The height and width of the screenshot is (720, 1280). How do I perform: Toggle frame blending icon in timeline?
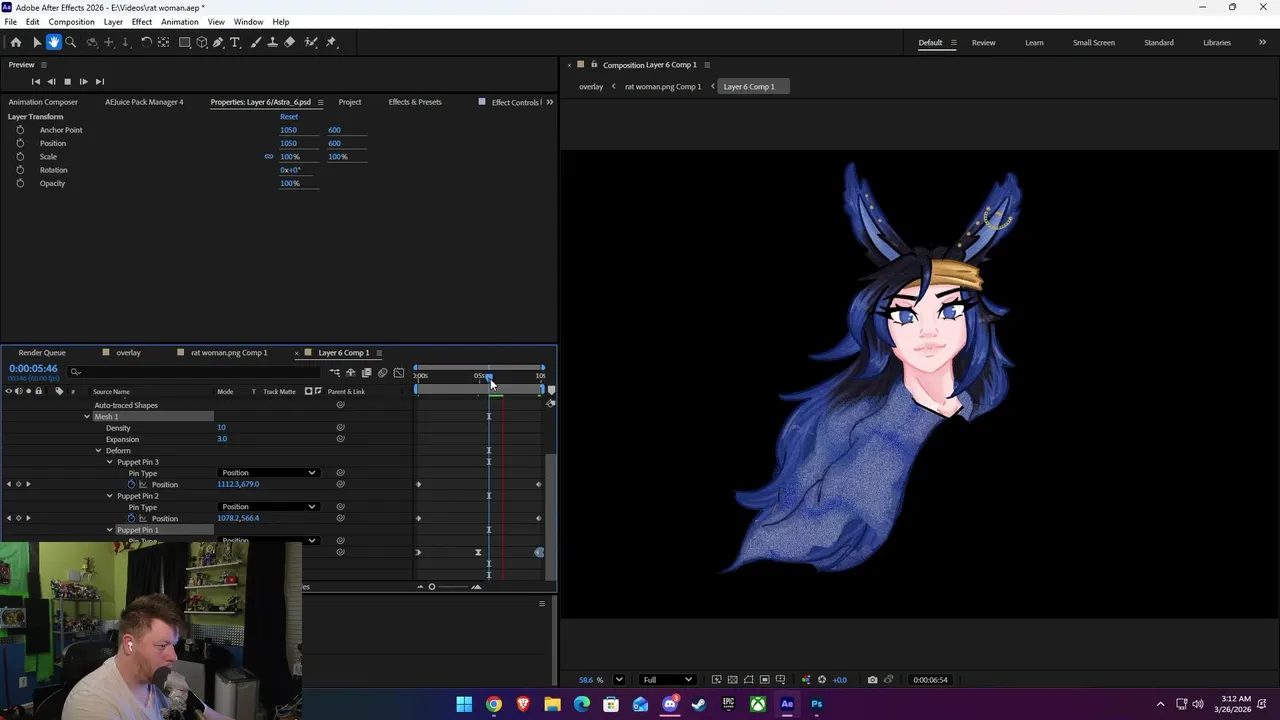point(366,373)
